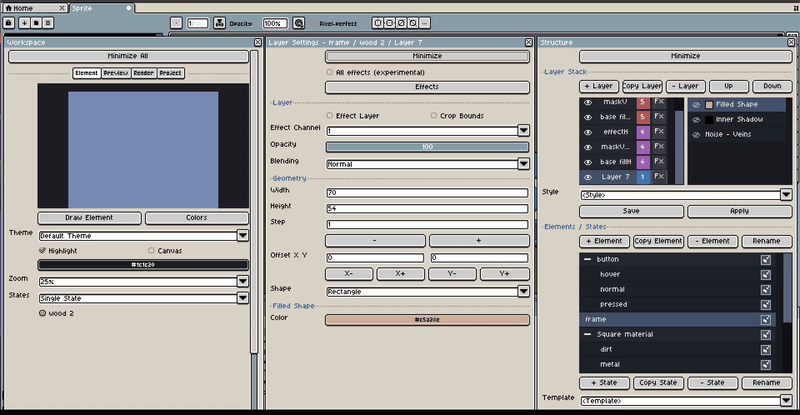Screen dimensions: 800x415
Task: Toggle visibility of the effectH layer
Action: [x=588, y=132]
